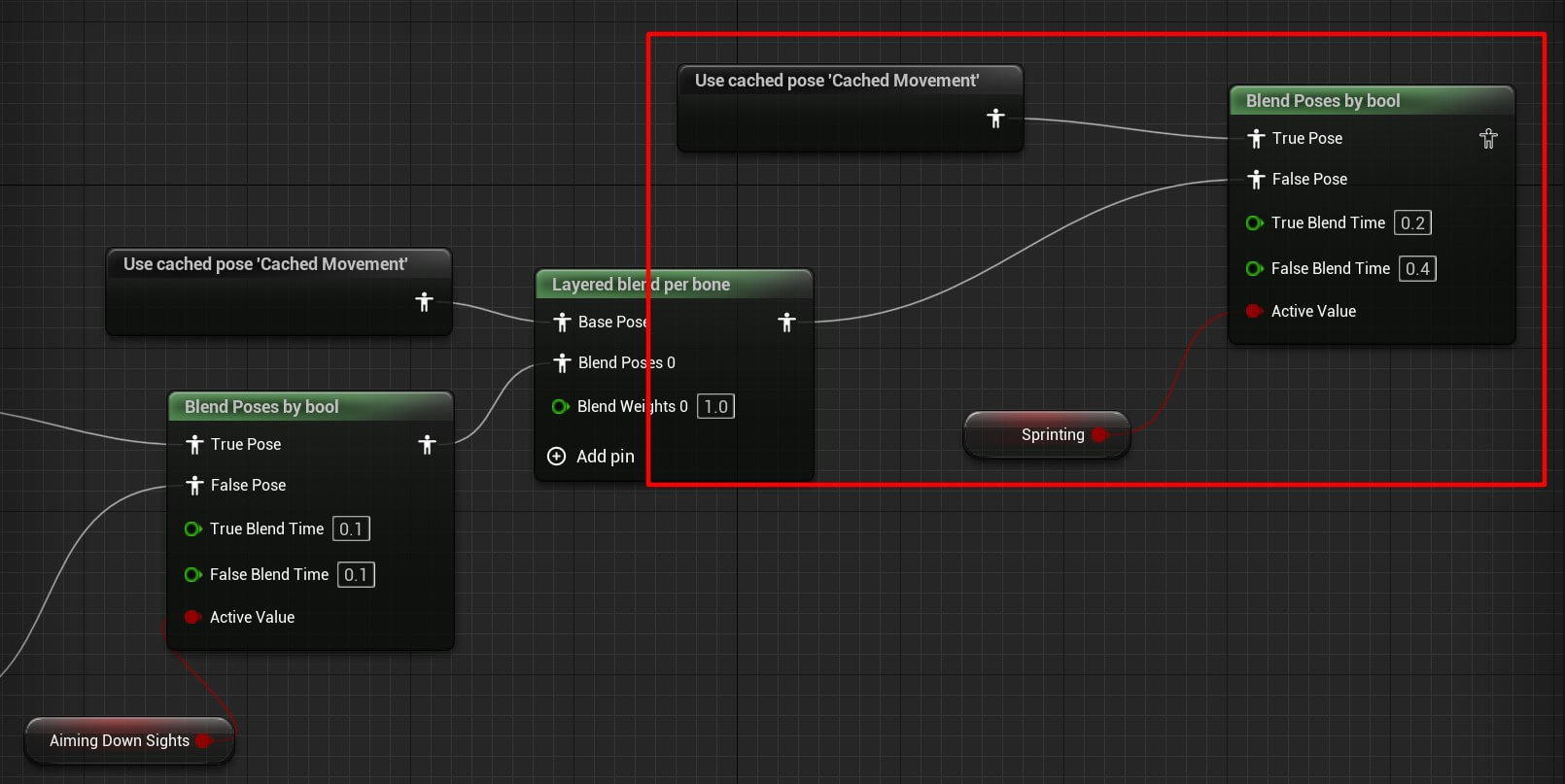Select the Aiming Down Sights variable node label
The width and height of the screenshot is (1565, 784).
click(120, 741)
